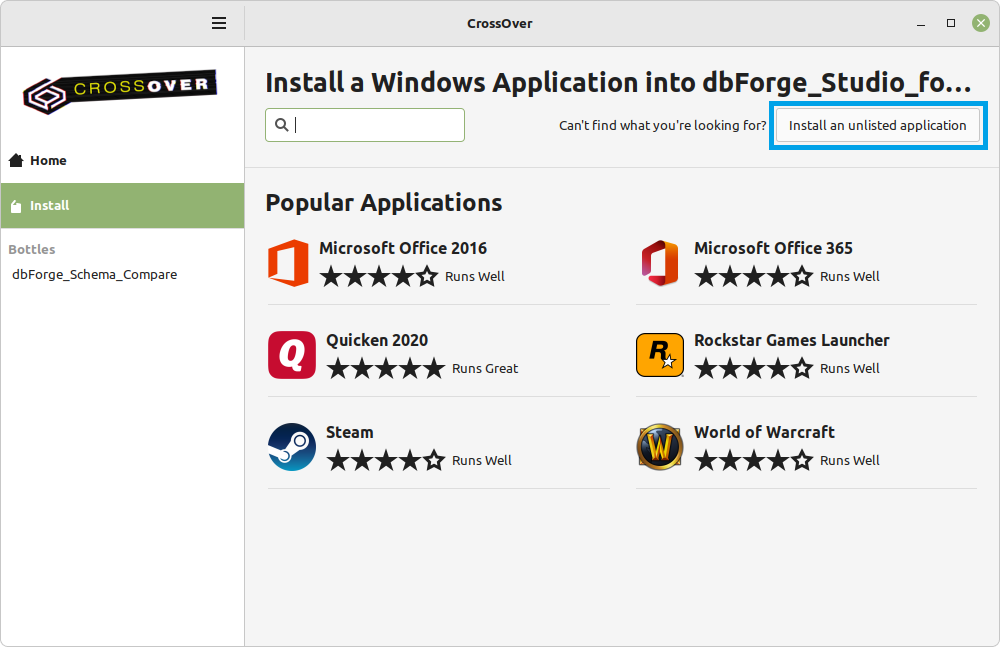Viewport: 1000px width, 647px height.
Task: Click the star rating for Steam
Action: click(x=386, y=461)
